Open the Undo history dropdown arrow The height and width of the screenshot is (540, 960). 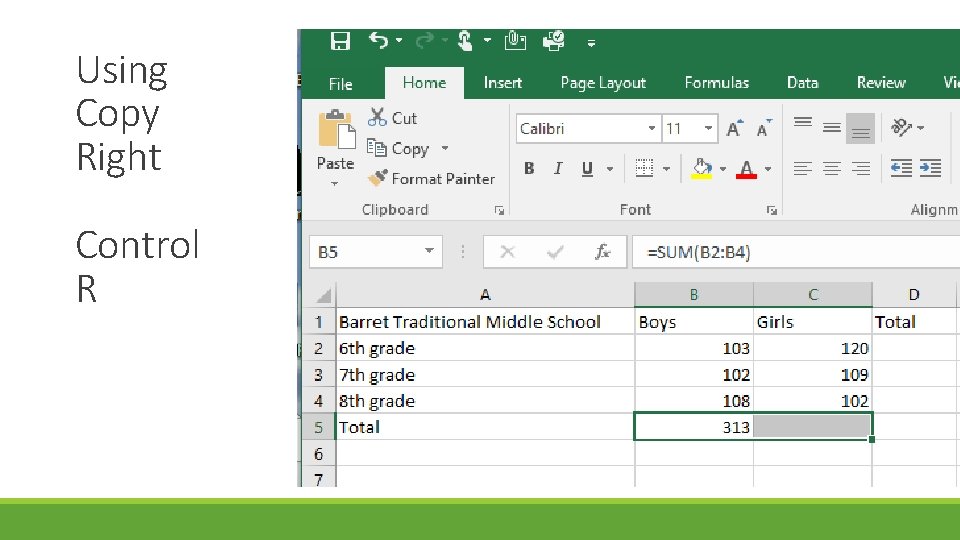(399, 41)
